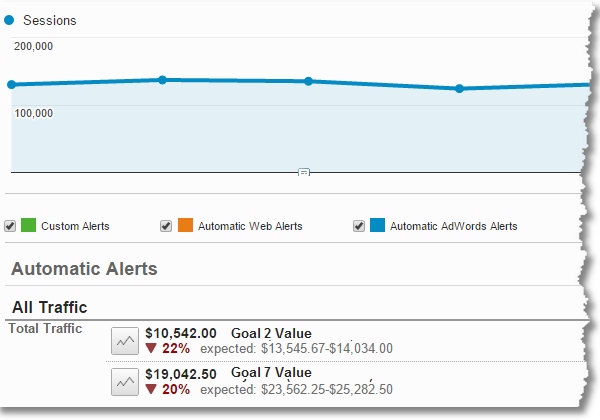Image resolution: width=600 pixels, height=420 pixels.
Task: Click the expected $13,545.67-$14,034.00 range
Action: [297, 348]
